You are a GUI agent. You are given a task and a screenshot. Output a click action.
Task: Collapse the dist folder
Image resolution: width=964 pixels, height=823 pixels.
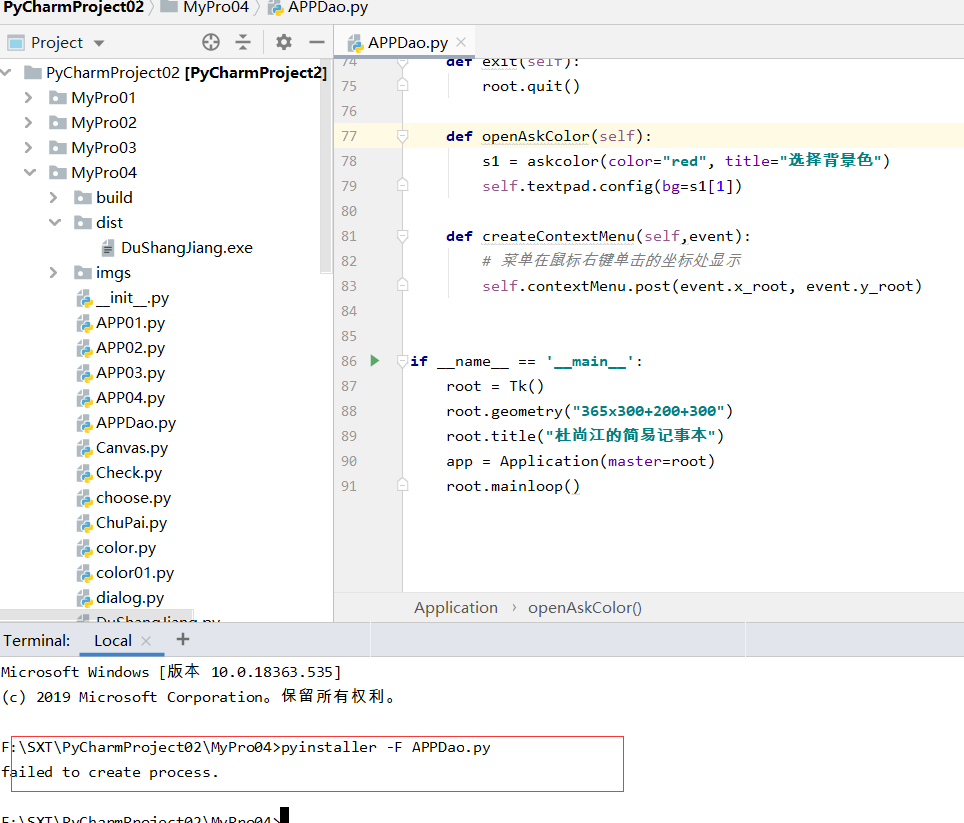55,222
